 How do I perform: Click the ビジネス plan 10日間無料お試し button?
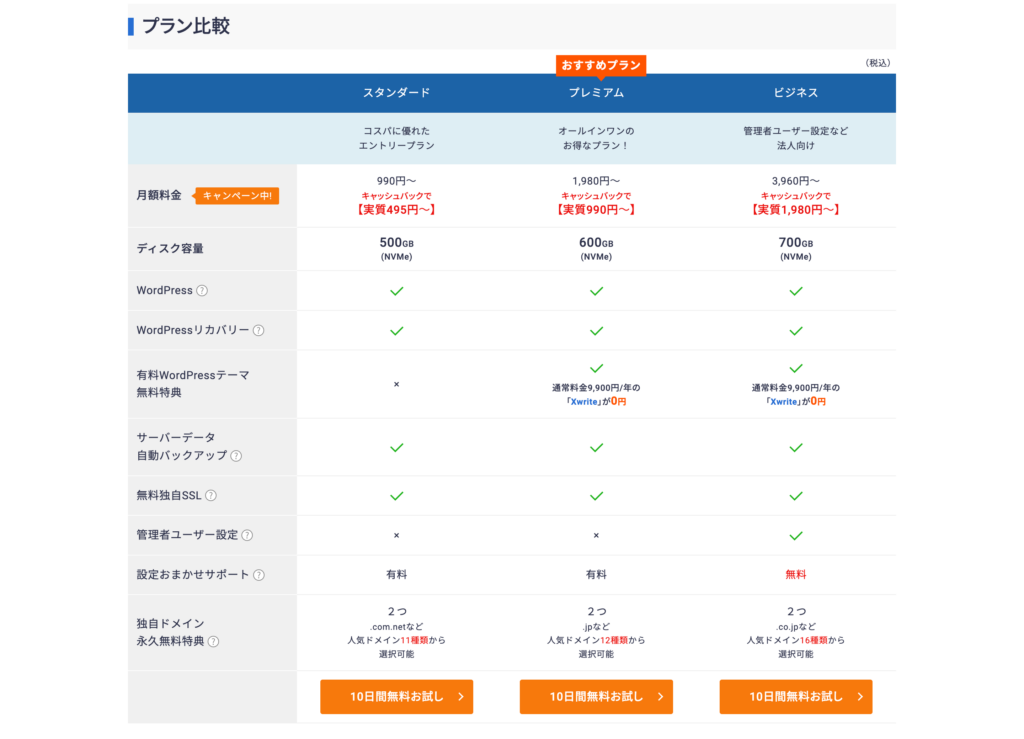796,697
